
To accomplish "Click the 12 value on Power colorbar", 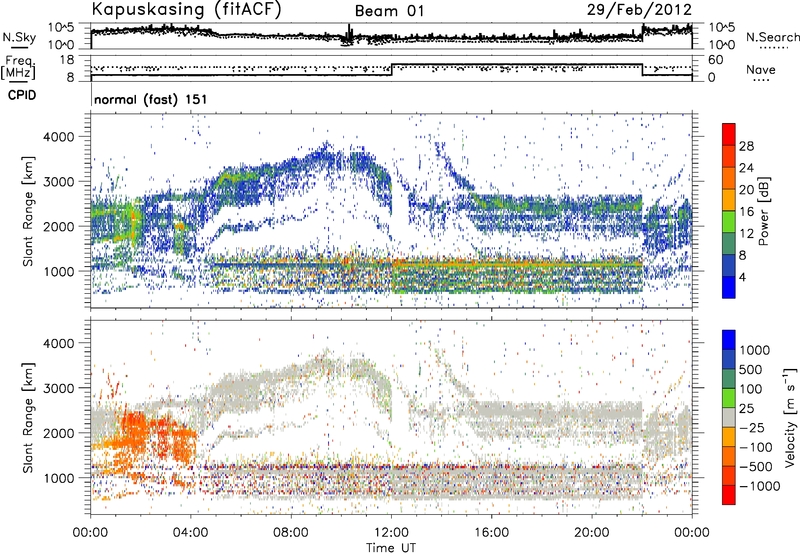I will point(746,234).
